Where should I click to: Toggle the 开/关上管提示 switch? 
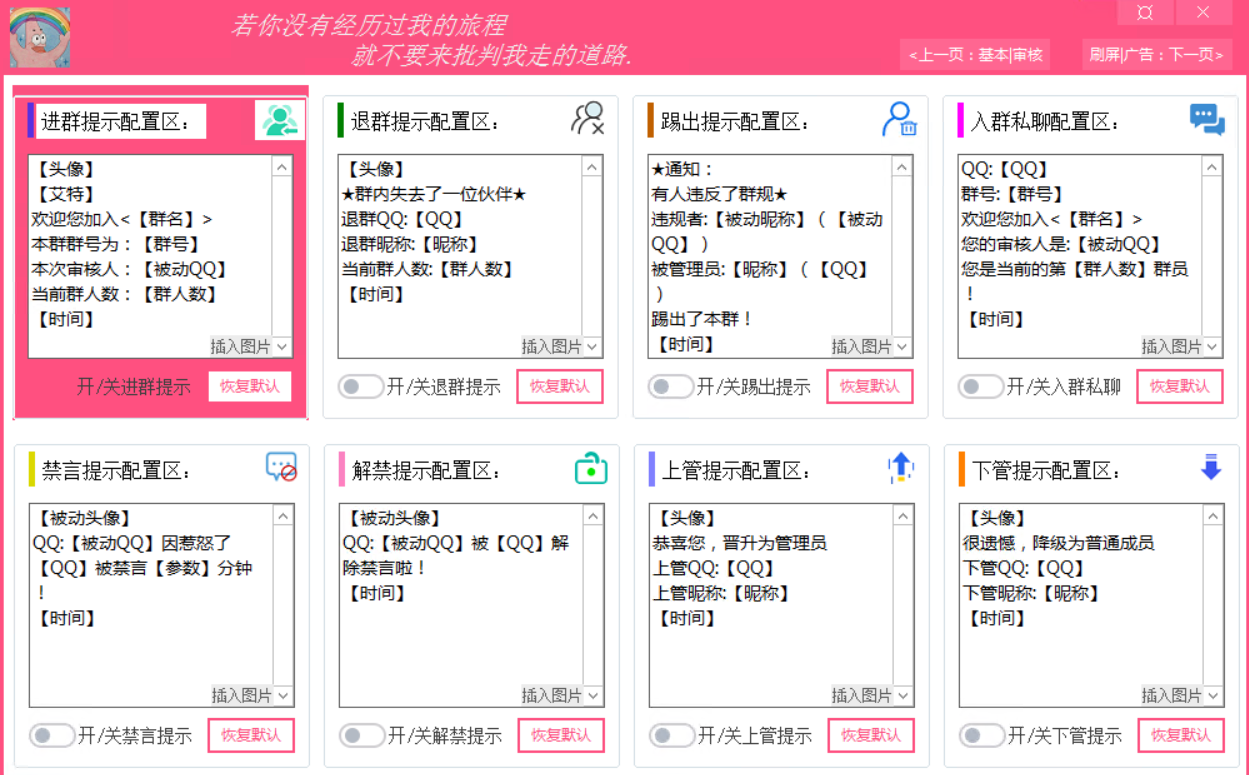click(671, 735)
